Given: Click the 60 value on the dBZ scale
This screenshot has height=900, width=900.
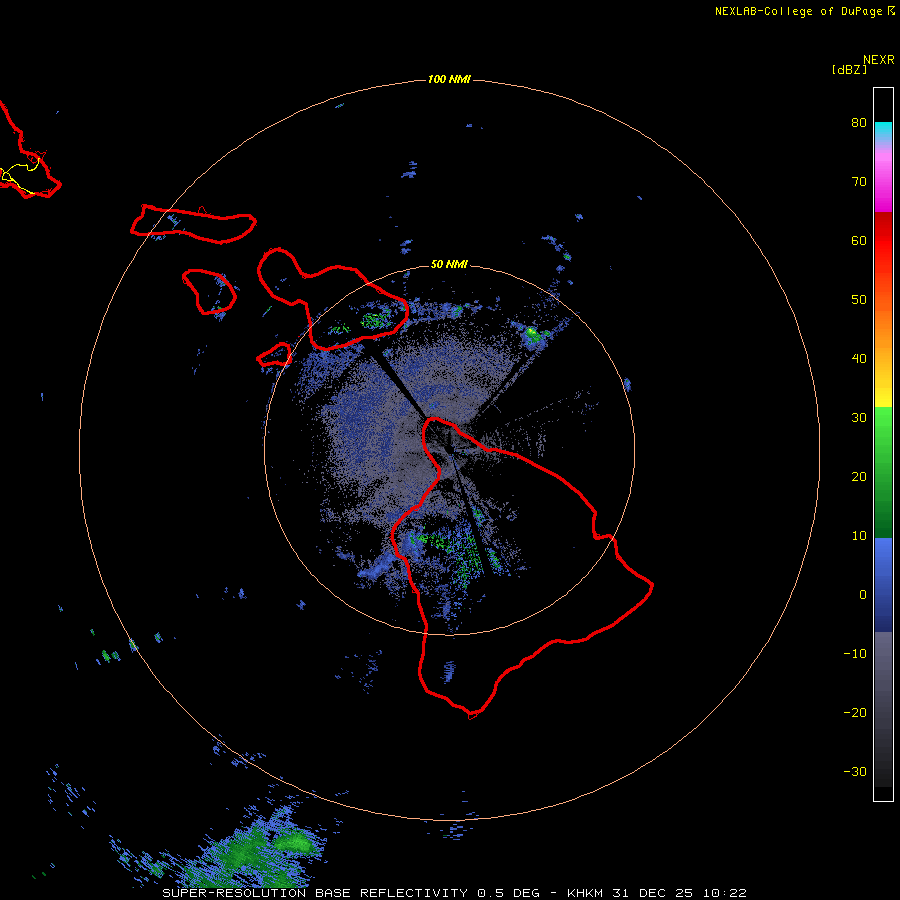Looking at the screenshot, I should [859, 240].
